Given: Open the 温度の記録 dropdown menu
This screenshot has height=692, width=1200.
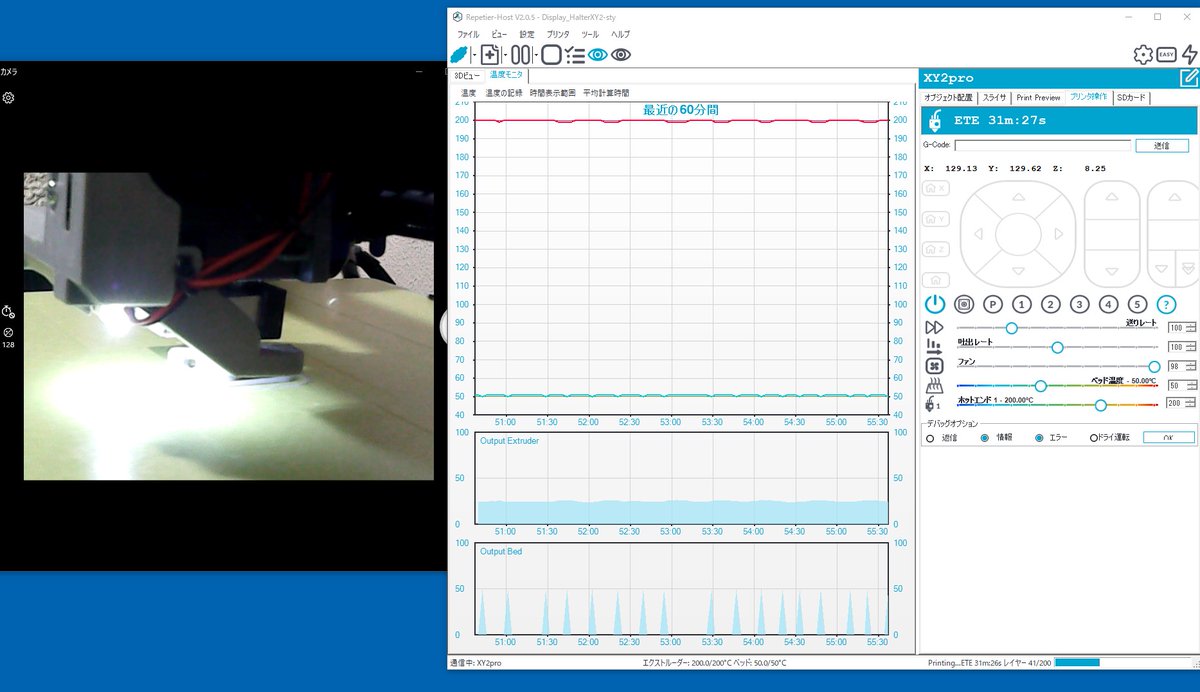Looking at the screenshot, I should [x=504, y=93].
